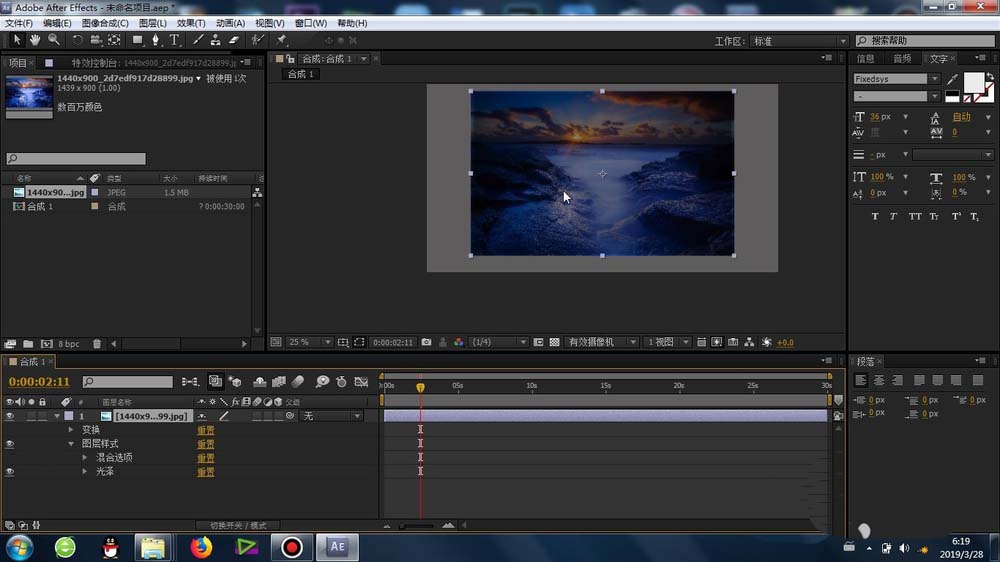
Task: Click the Firefox icon in the taskbar
Action: pyautogui.click(x=202, y=547)
